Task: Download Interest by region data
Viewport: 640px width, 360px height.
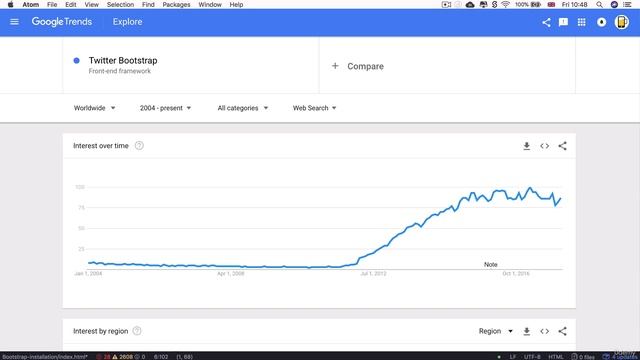Action: point(527,331)
